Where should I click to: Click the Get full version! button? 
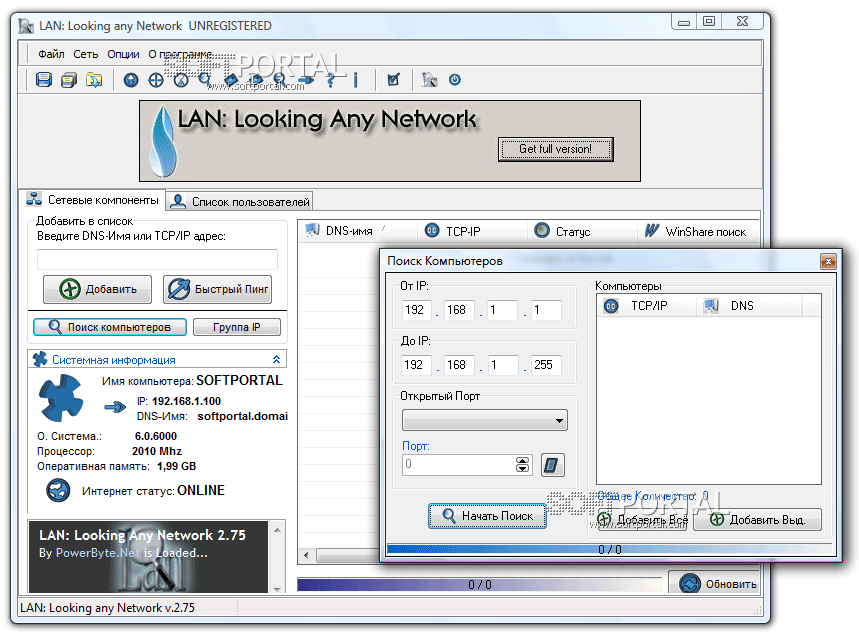click(x=556, y=149)
